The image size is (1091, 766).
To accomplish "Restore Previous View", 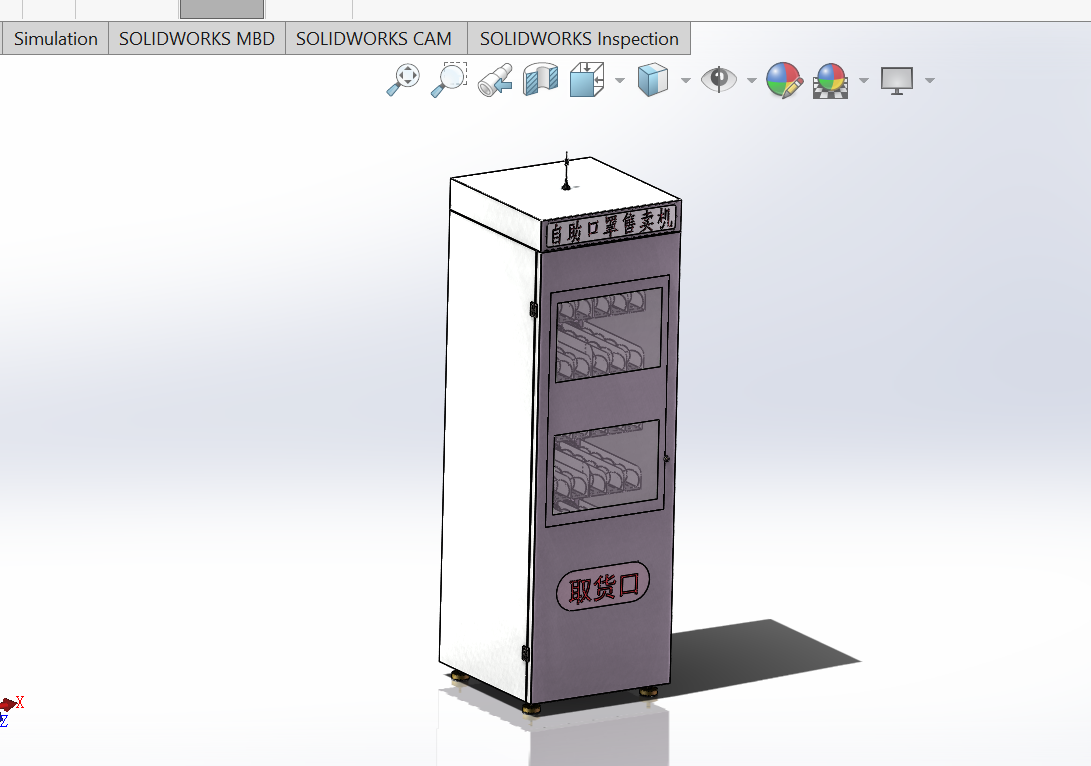I will tap(495, 80).
